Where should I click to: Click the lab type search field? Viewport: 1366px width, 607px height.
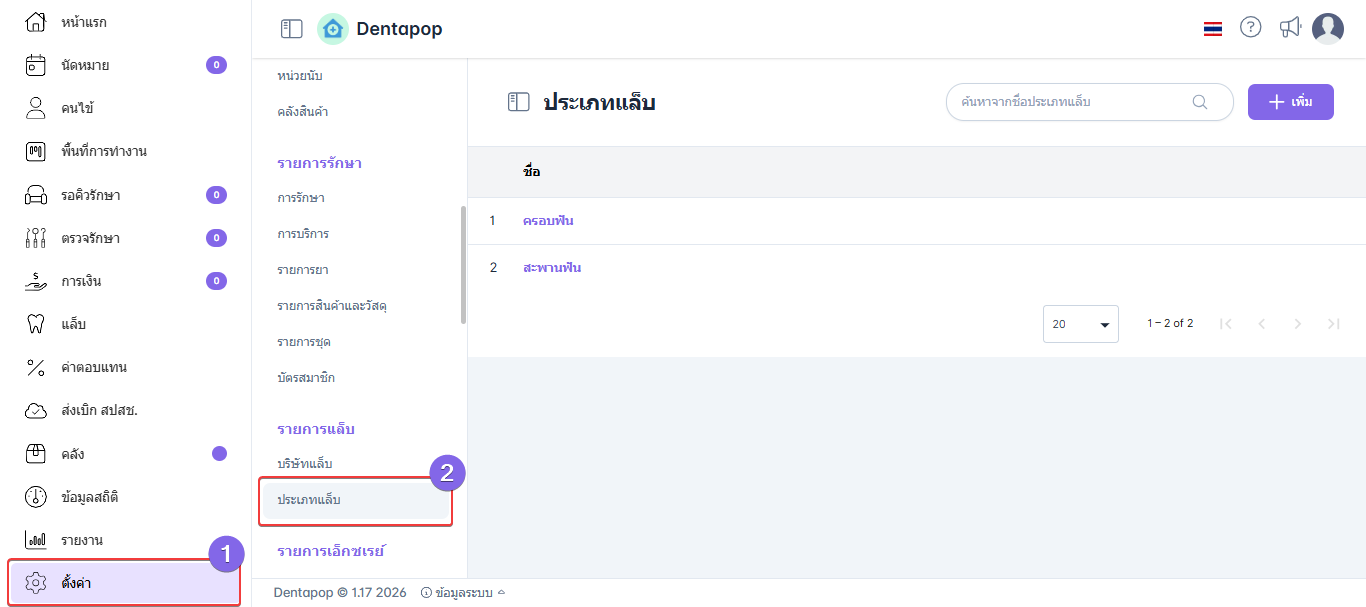(1070, 102)
